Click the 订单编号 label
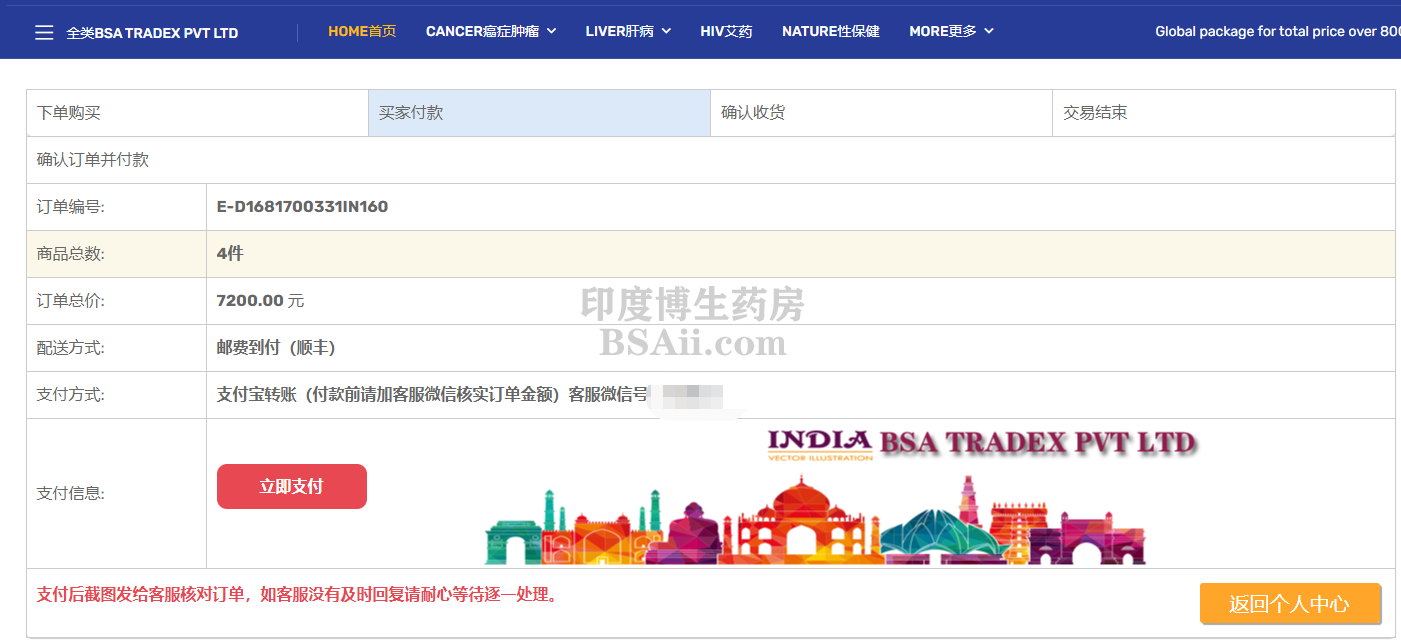Screen dimensions: 1401x644 coord(71,207)
